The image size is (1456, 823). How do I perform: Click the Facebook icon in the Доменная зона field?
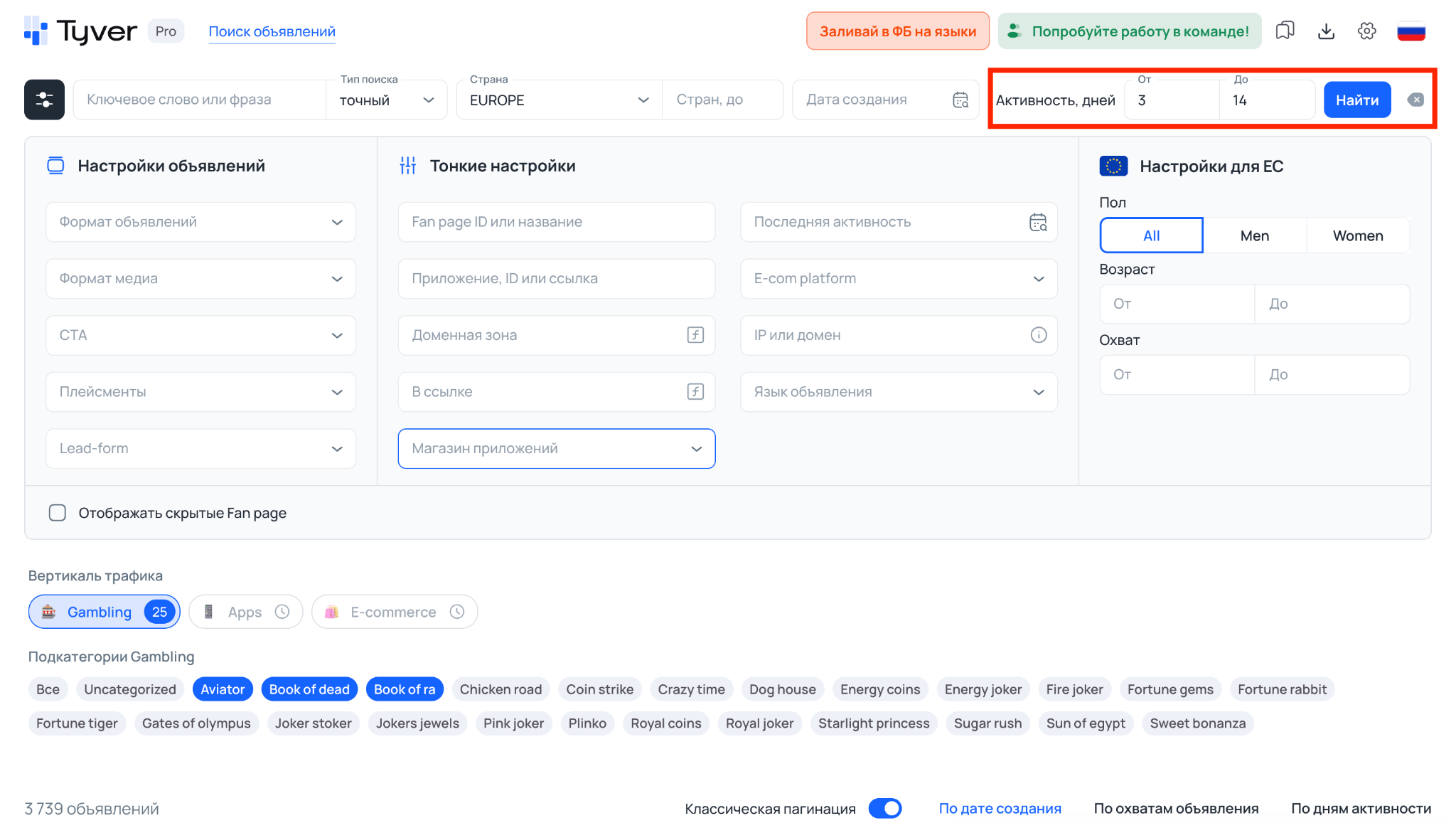pyautogui.click(x=695, y=335)
